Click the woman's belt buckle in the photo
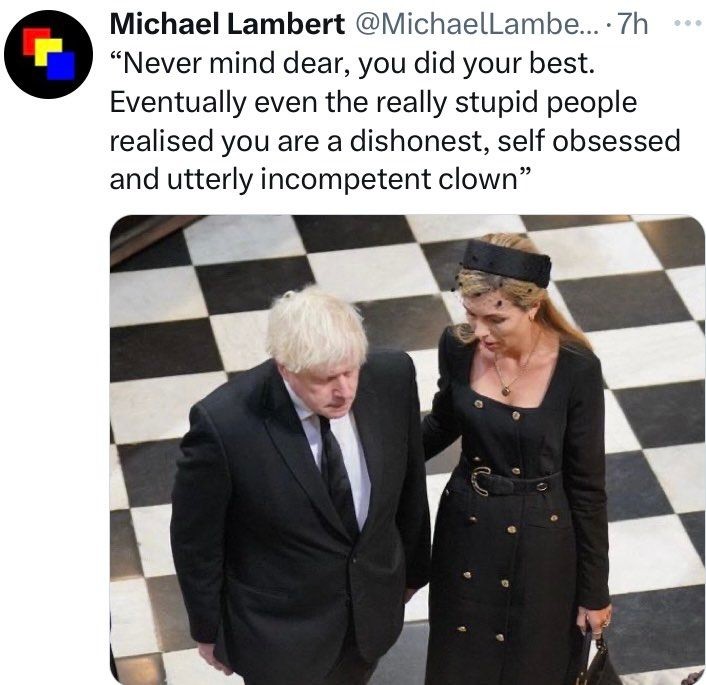 (x=480, y=481)
